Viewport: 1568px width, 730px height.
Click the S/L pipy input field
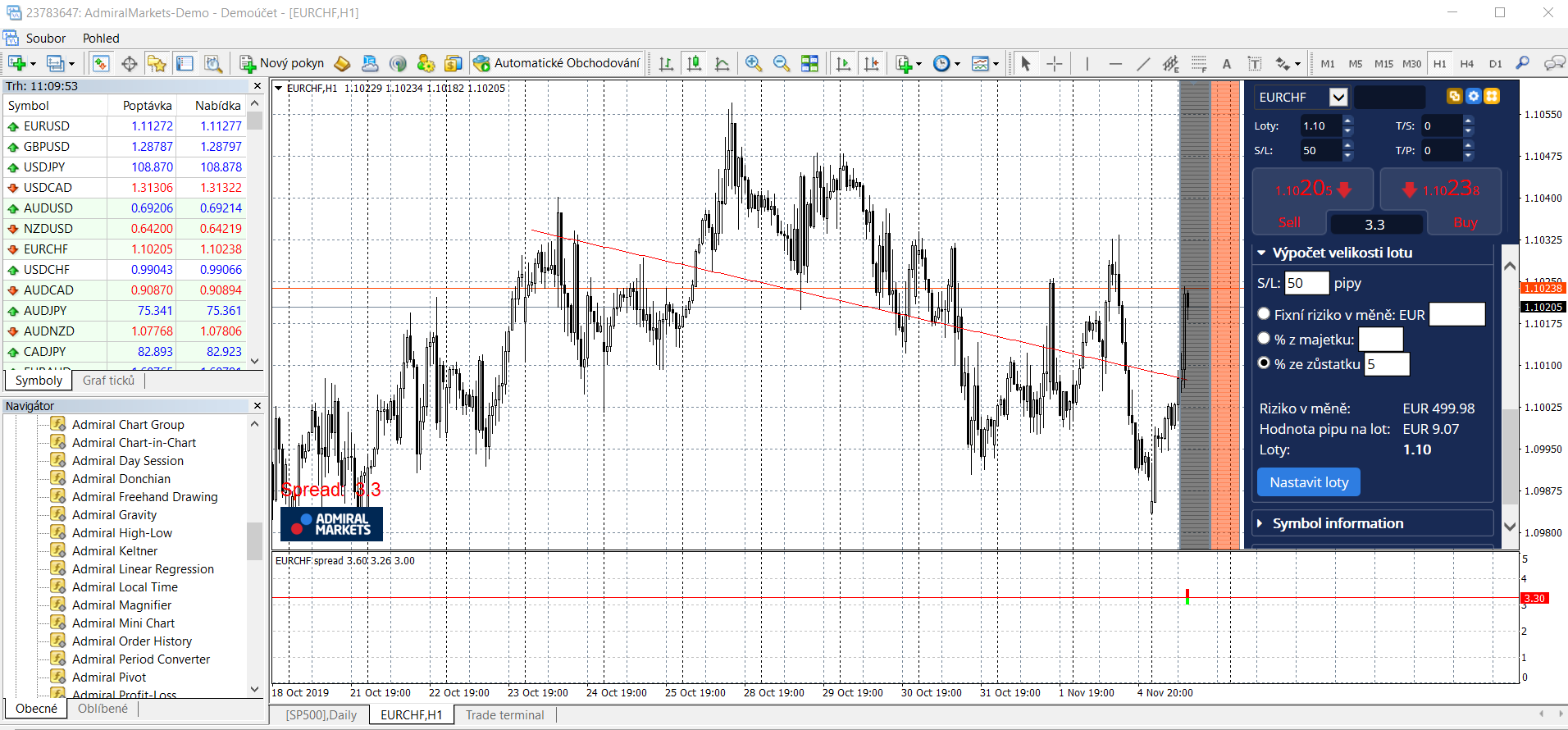[x=1306, y=283]
